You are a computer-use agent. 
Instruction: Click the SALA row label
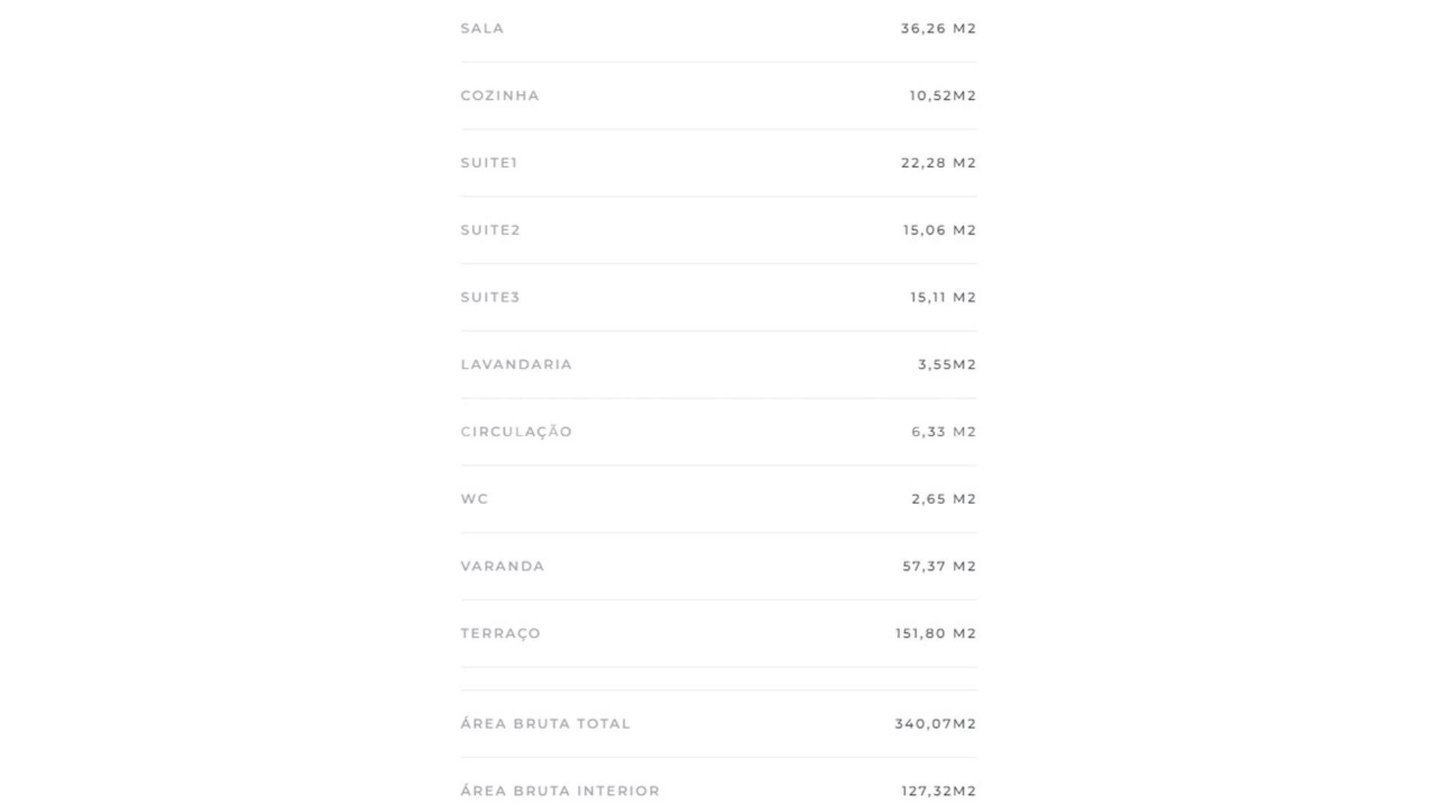pos(482,28)
